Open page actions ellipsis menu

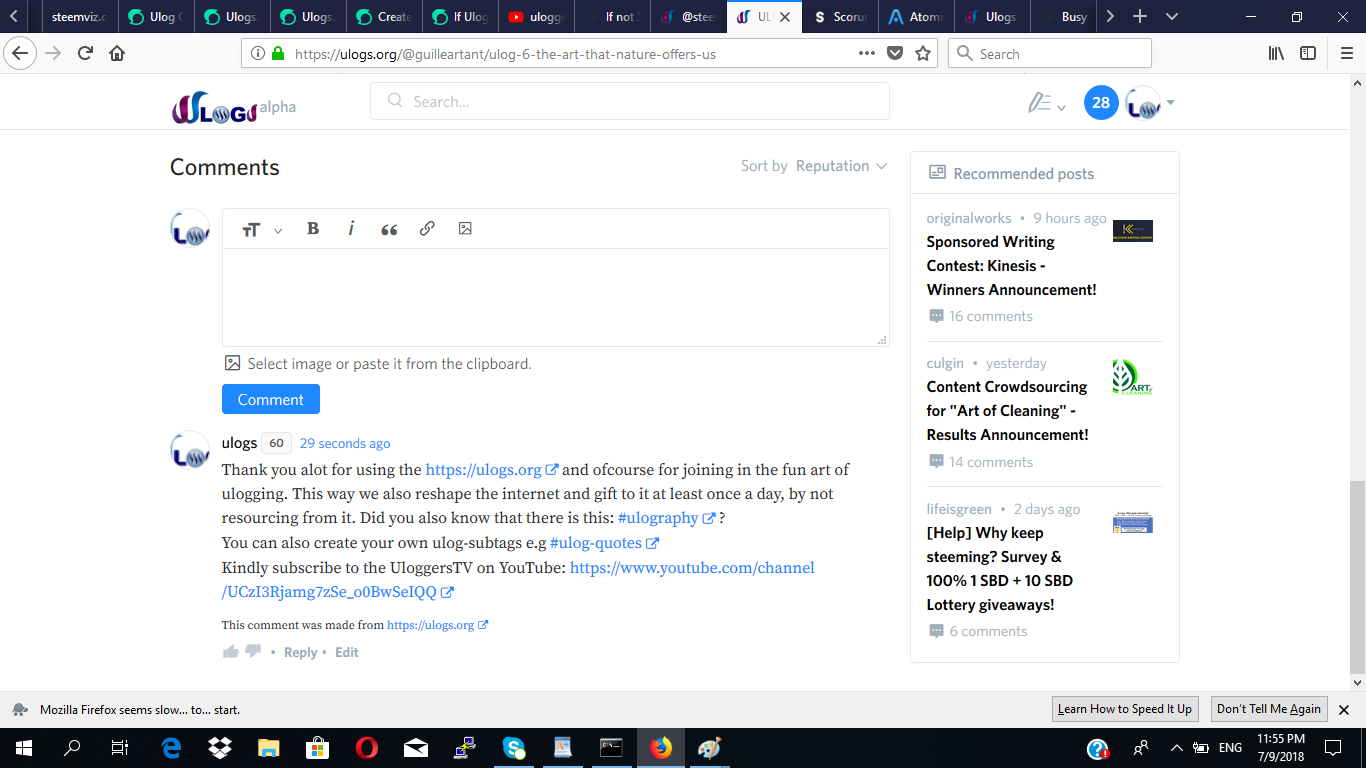pyautogui.click(x=867, y=53)
